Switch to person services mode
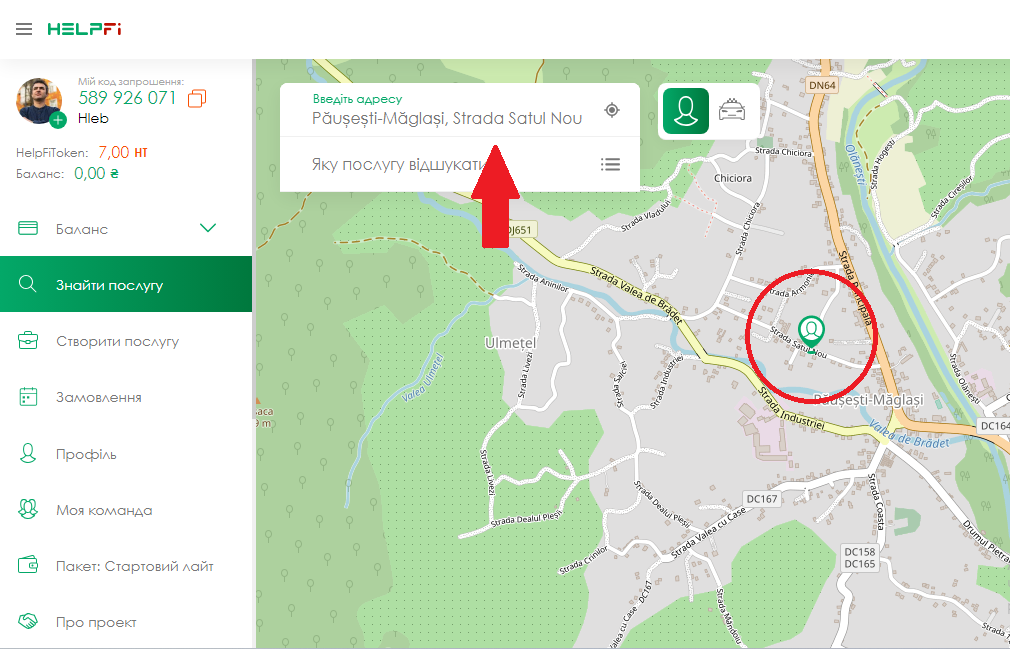 pos(685,110)
